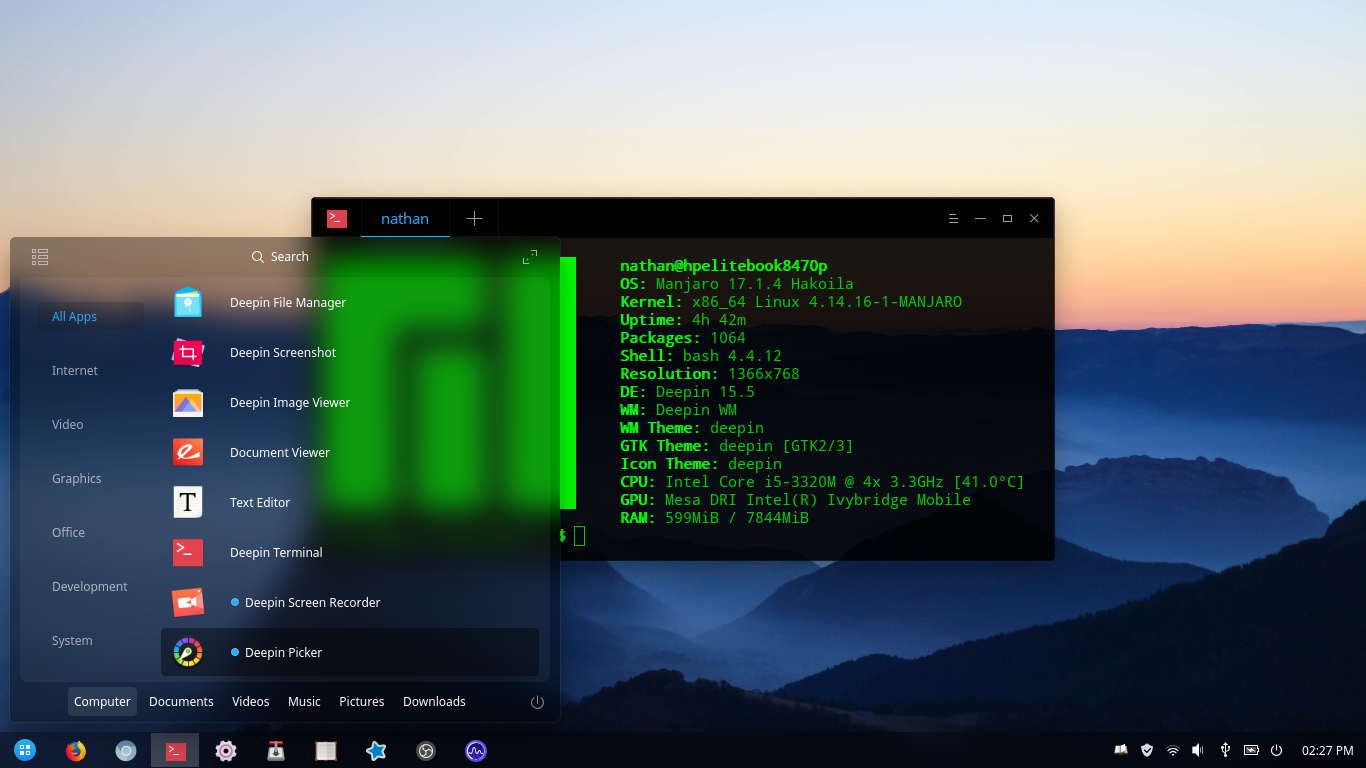The width and height of the screenshot is (1366, 768).
Task: Start Deepin Screen Recorder from launcher
Action: tap(350, 602)
